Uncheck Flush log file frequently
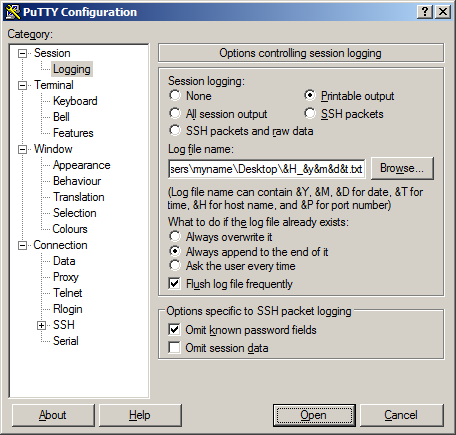456x435 pixels. click(174, 284)
